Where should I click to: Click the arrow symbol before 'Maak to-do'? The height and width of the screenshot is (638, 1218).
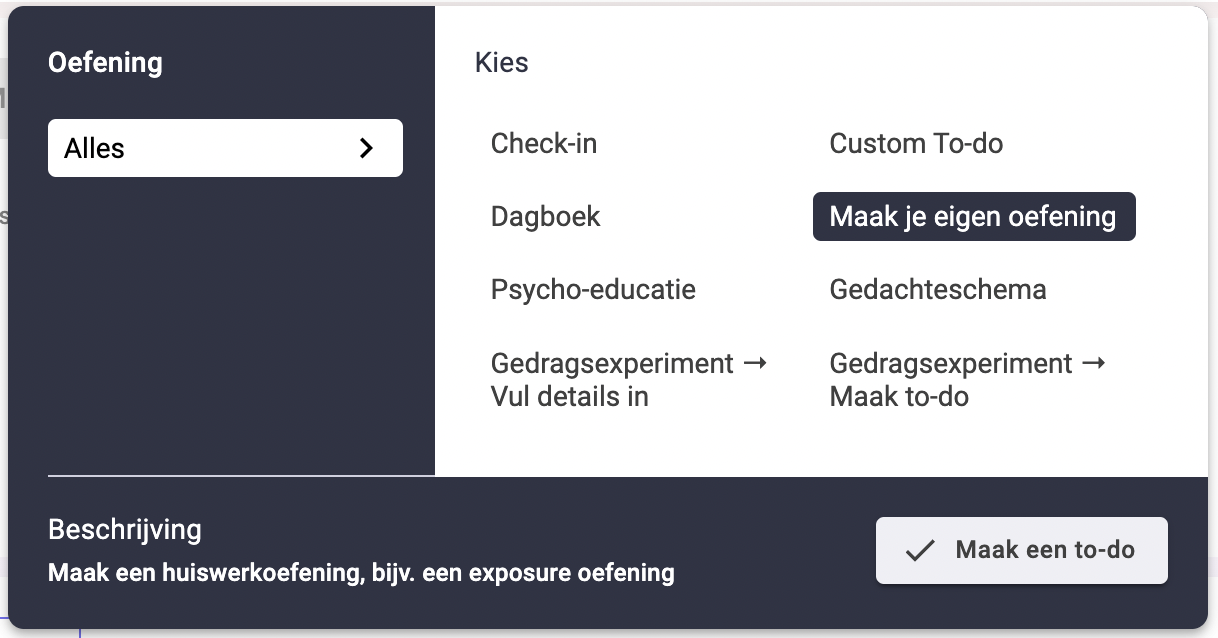[x=1094, y=363]
